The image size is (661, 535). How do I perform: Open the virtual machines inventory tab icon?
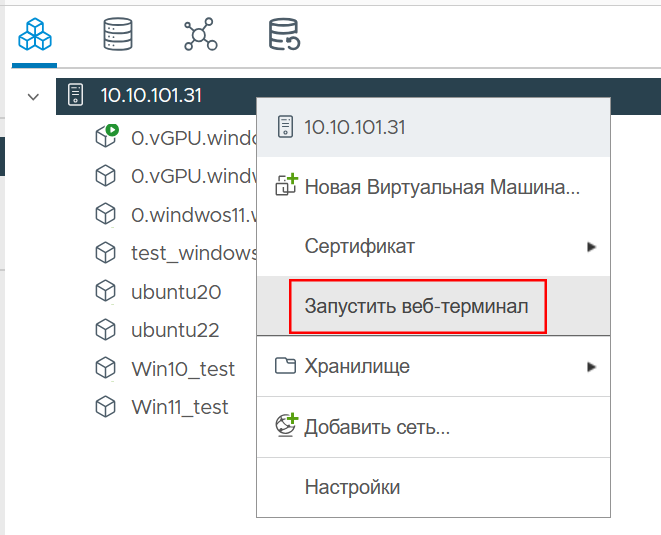click(x=35, y=34)
